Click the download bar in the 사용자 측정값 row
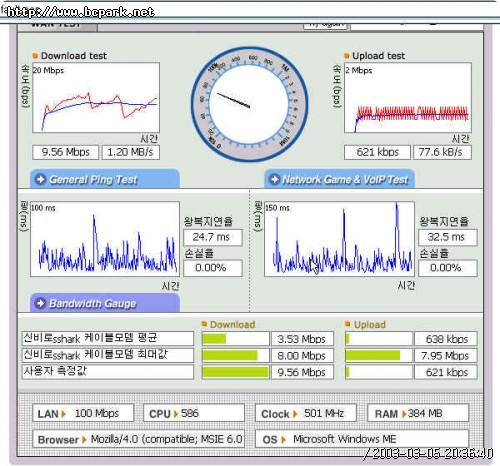500x466 pixels. [x=235, y=372]
